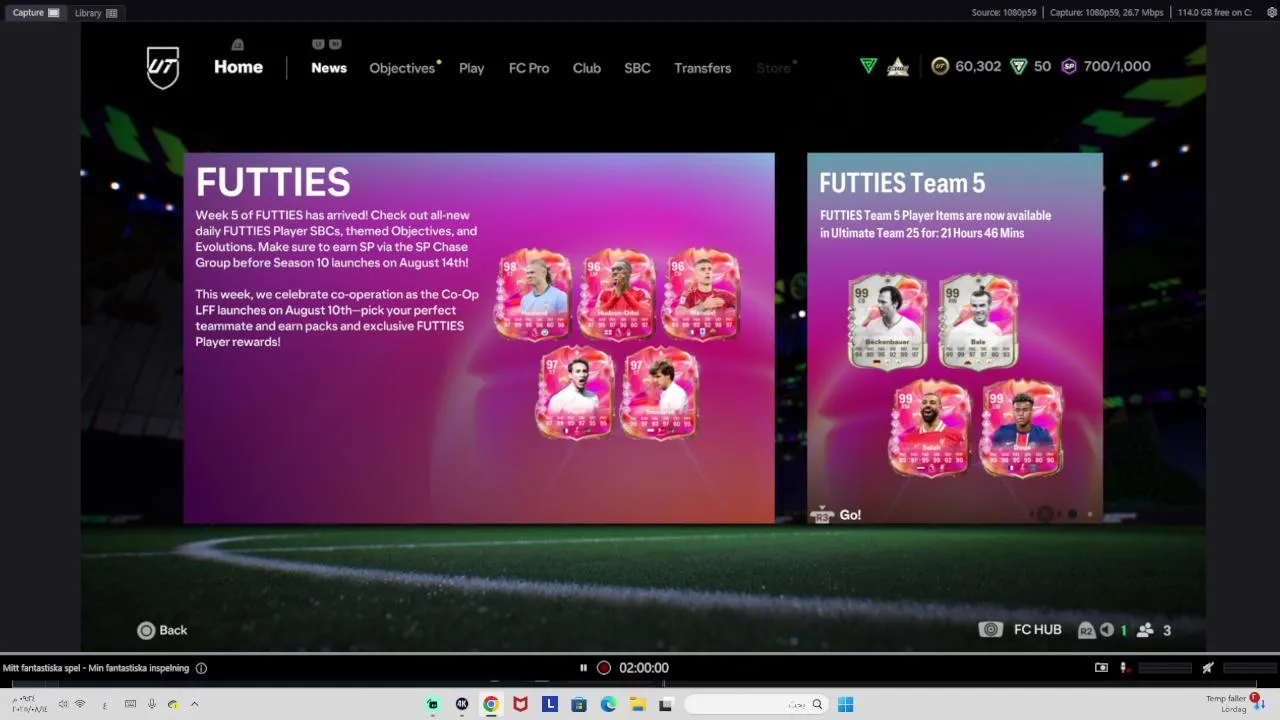Open the Objectives tab
The width and height of the screenshot is (1280, 720).
tap(402, 68)
